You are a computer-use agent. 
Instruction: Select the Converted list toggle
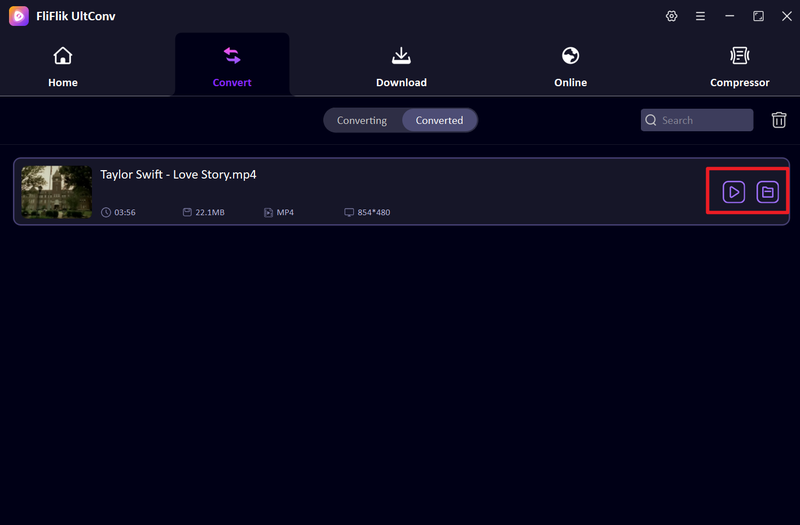click(439, 120)
